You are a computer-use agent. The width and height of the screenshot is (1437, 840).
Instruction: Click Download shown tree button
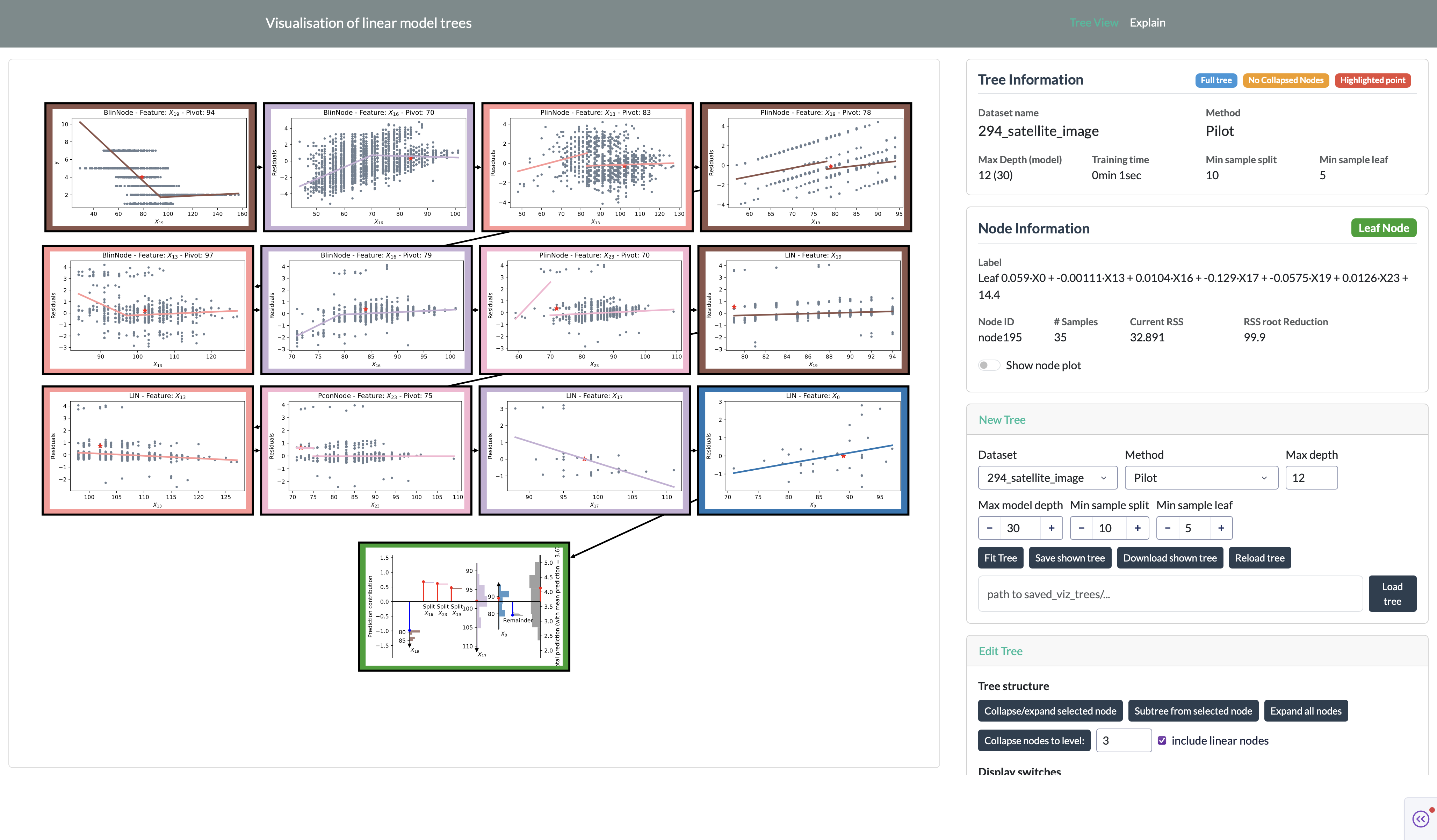click(x=1170, y=558)
